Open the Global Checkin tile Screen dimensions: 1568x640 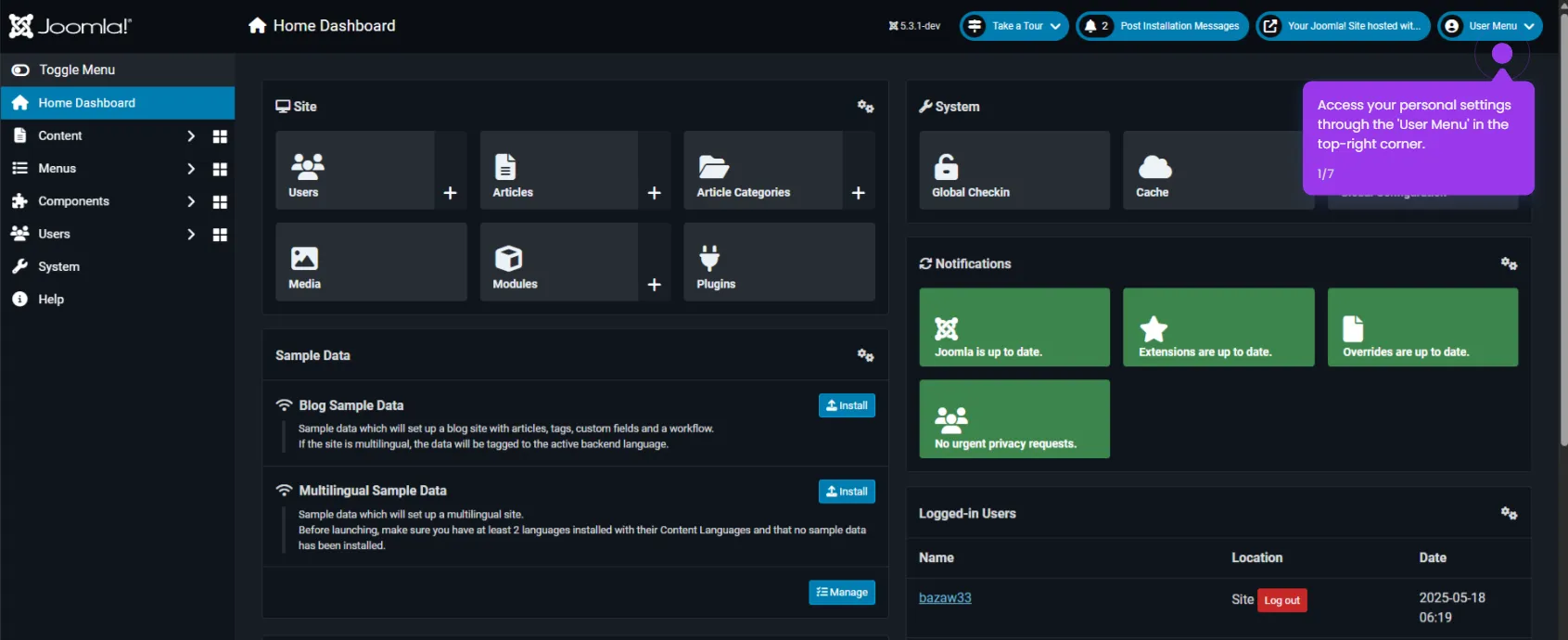1014,170
